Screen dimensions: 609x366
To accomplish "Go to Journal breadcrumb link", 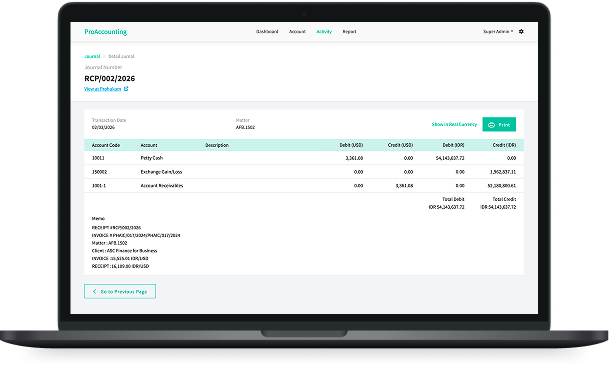I will tap(92, 56).
